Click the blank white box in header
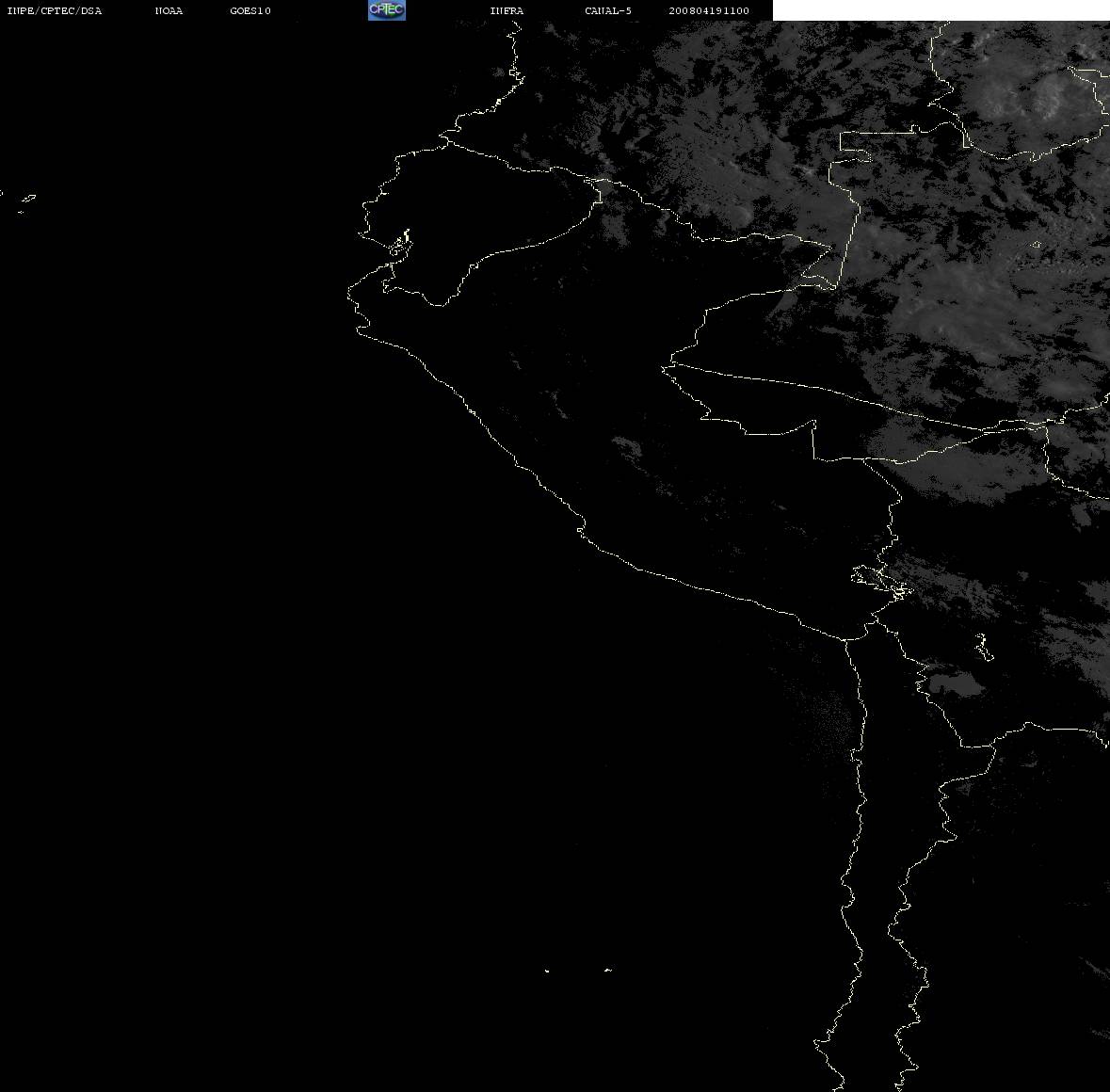Viewport: 1110px width, 1092px height. pos(941,10)
